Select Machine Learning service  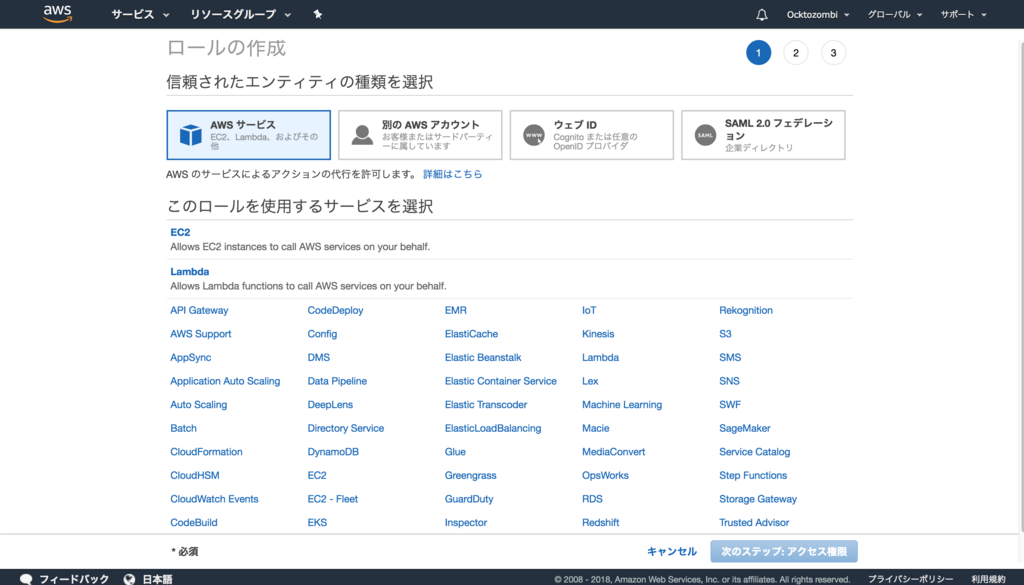click(x=622, y=405)
